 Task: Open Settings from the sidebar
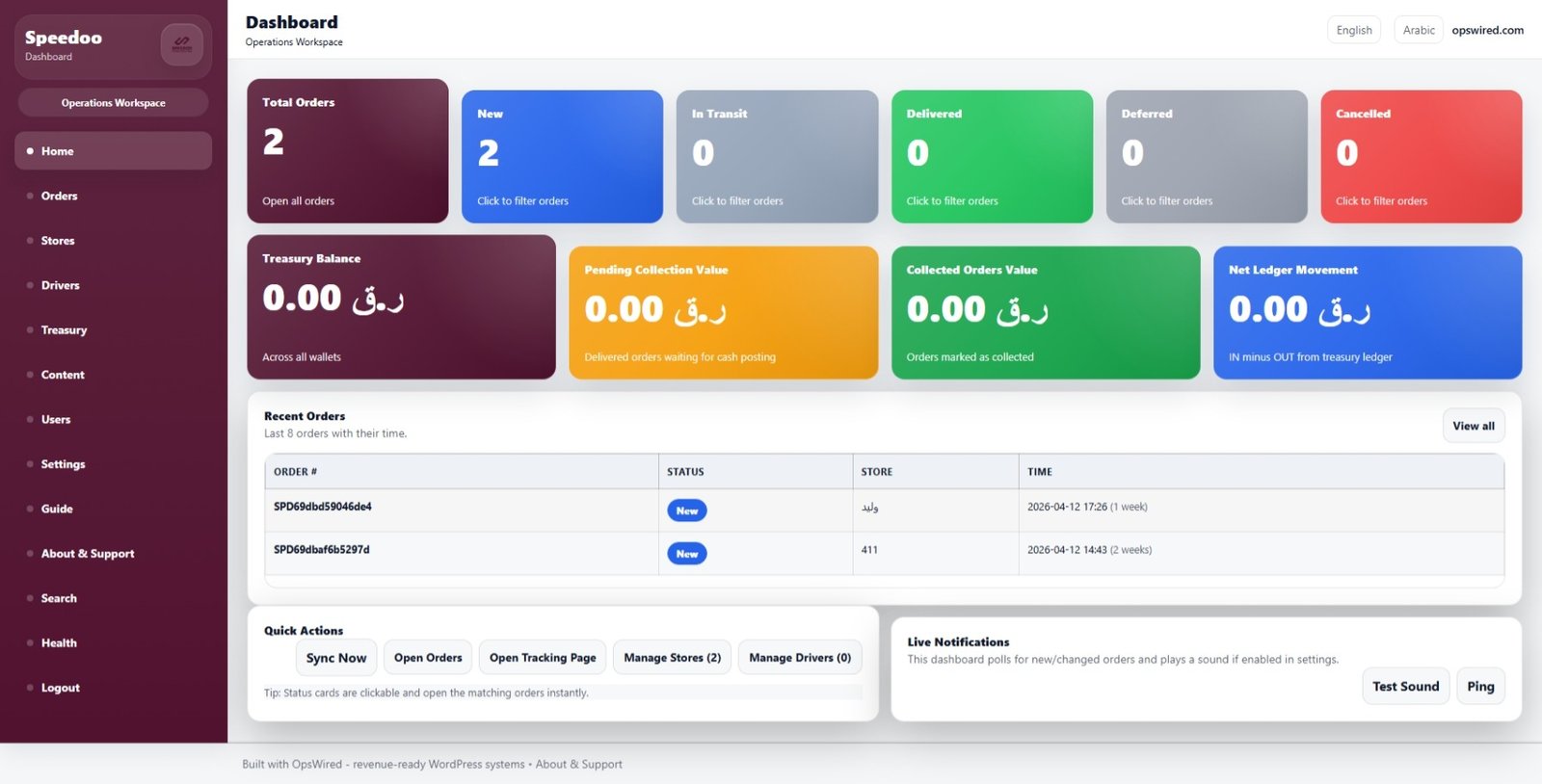pyautogui.click(x=114, y=464)
